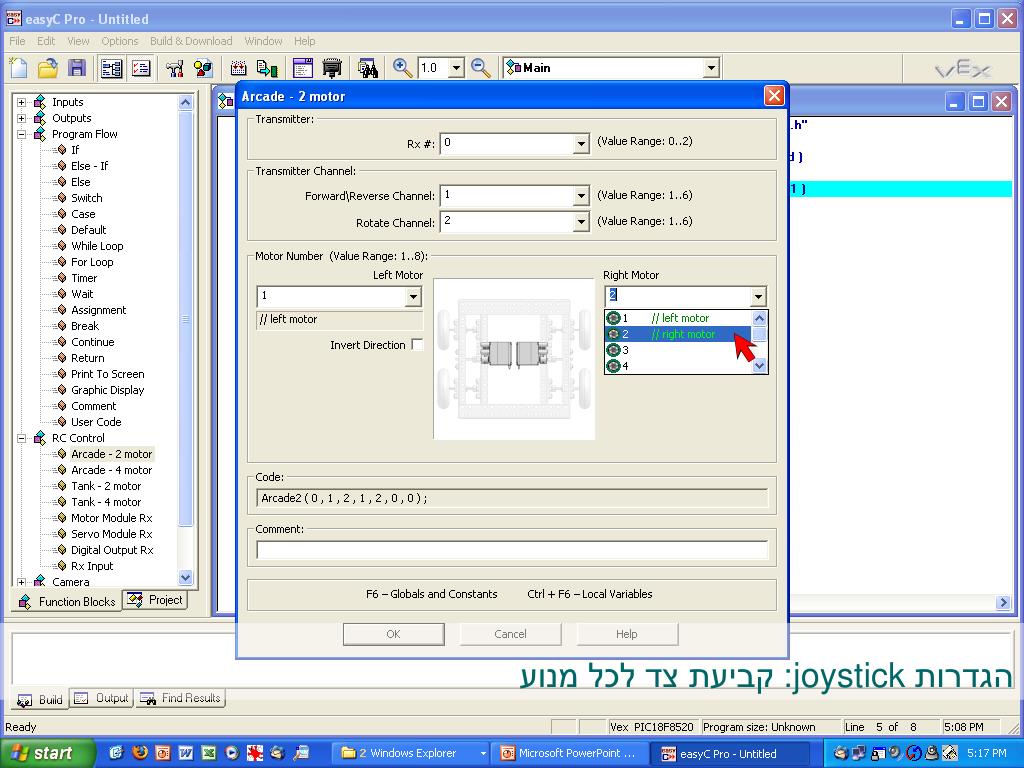Open the Rotate Channel dropdown

[x=581, y=222]
